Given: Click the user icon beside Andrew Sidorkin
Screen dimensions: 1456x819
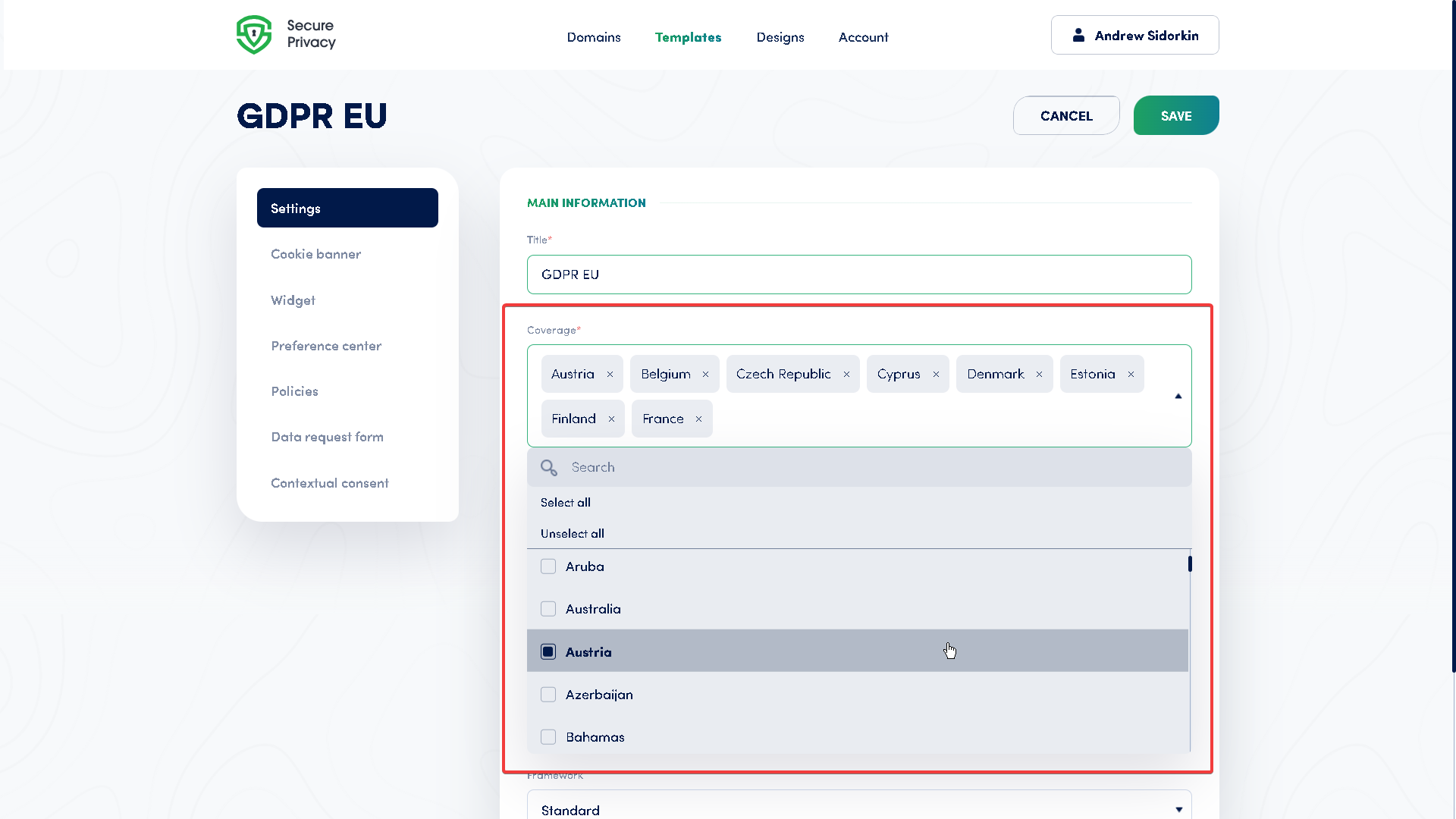Looking at the screenshot, I should [x=1078, y=34].
